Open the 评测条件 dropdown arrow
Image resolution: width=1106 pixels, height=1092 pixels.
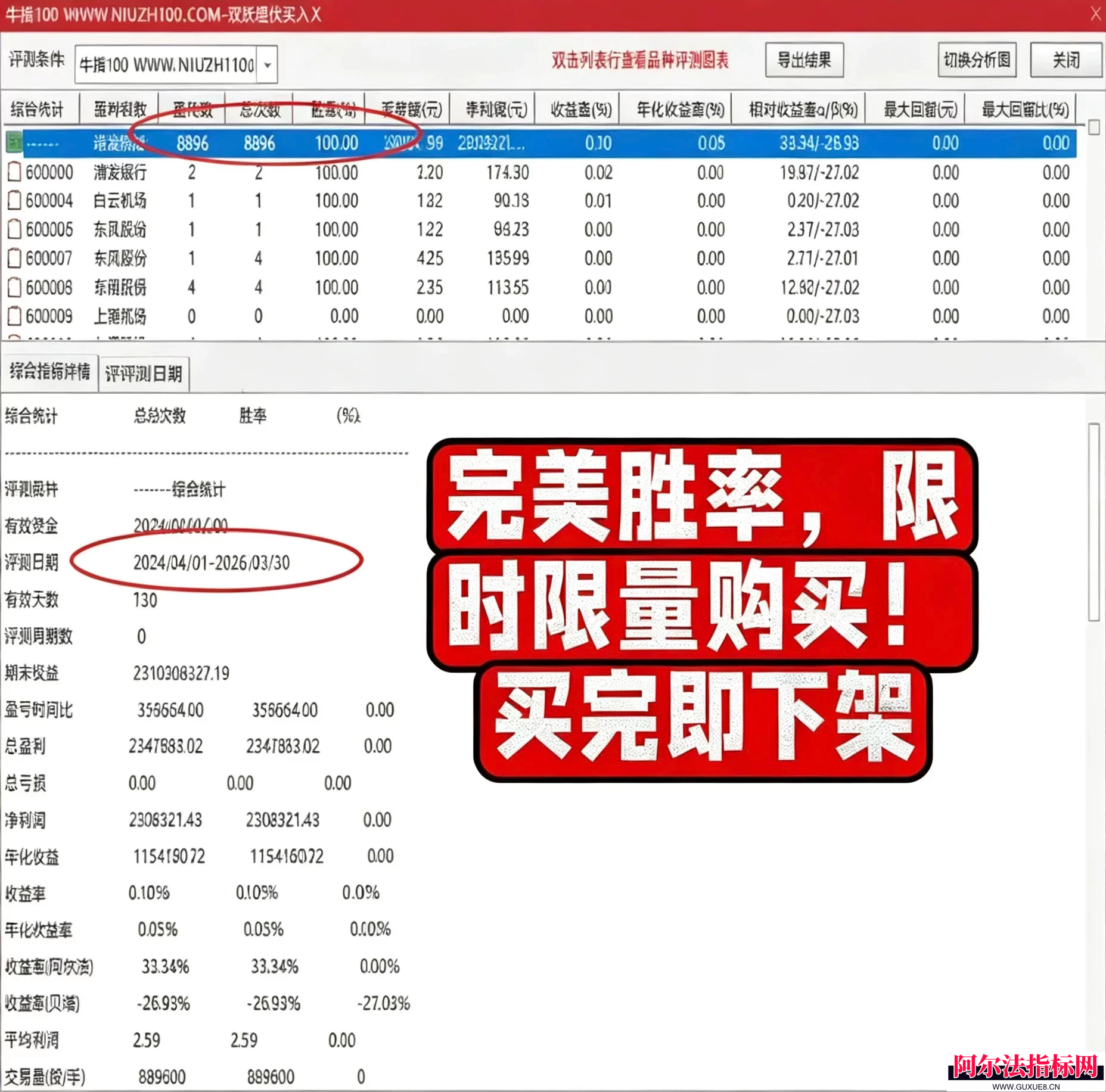[x=268, y=64]
